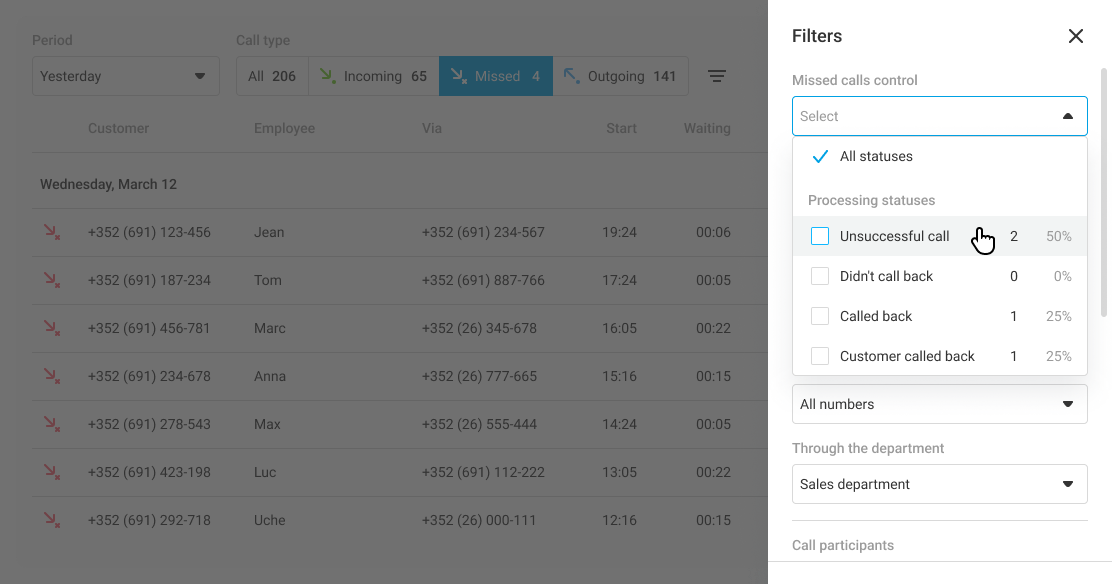Click missed call arrow icon in Jean's row
Screen dimensions: 1112x584
tap(51, 232)
